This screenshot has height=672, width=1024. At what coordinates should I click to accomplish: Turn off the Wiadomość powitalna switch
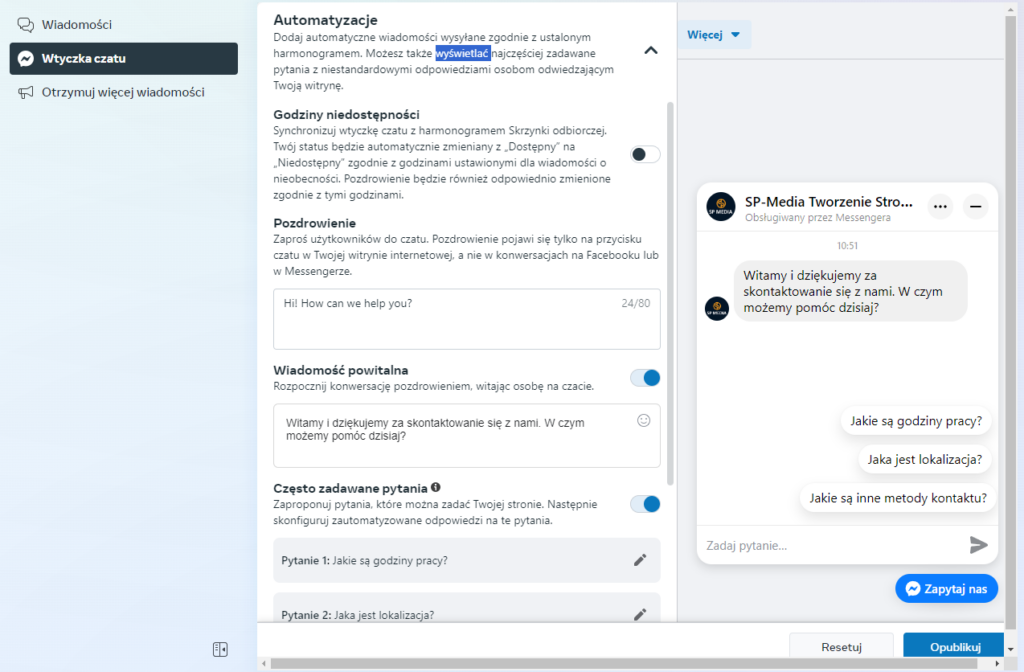(645, 378)
